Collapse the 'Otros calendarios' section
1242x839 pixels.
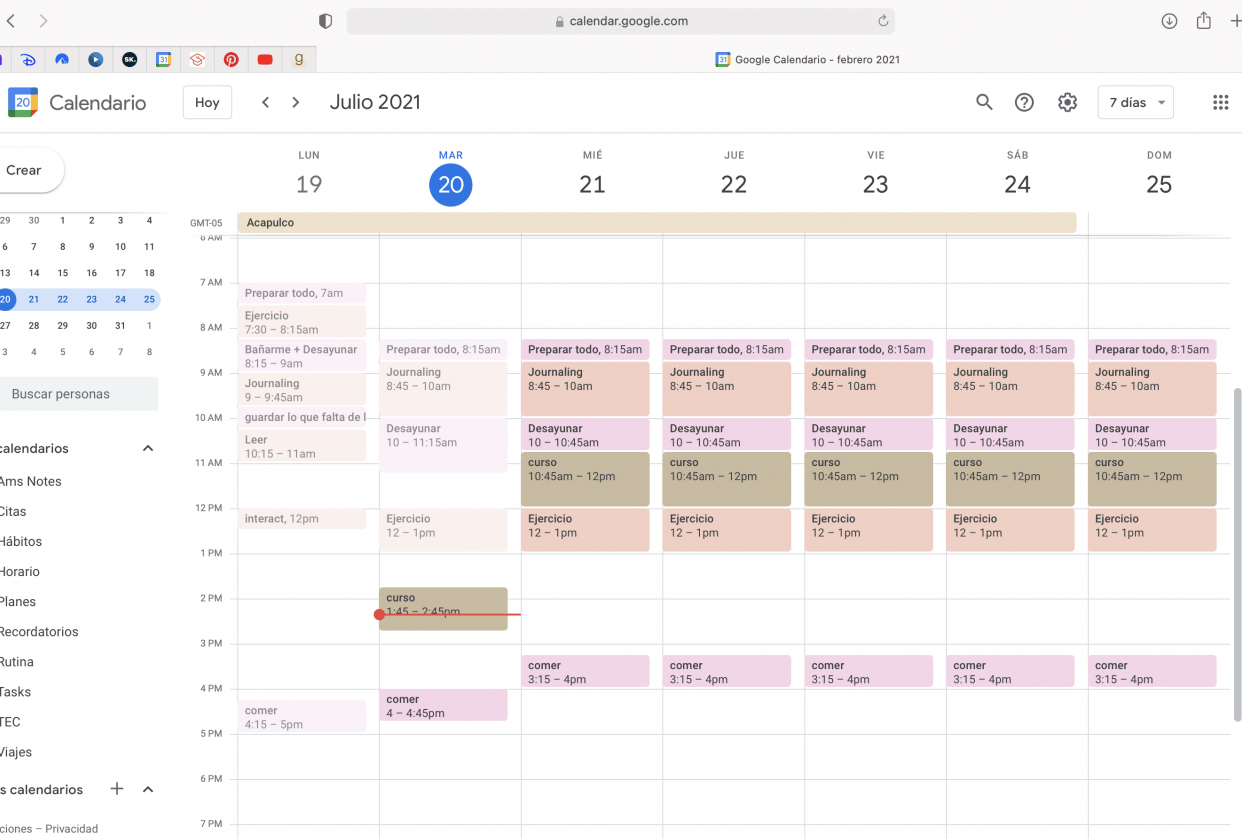point(148,789)
